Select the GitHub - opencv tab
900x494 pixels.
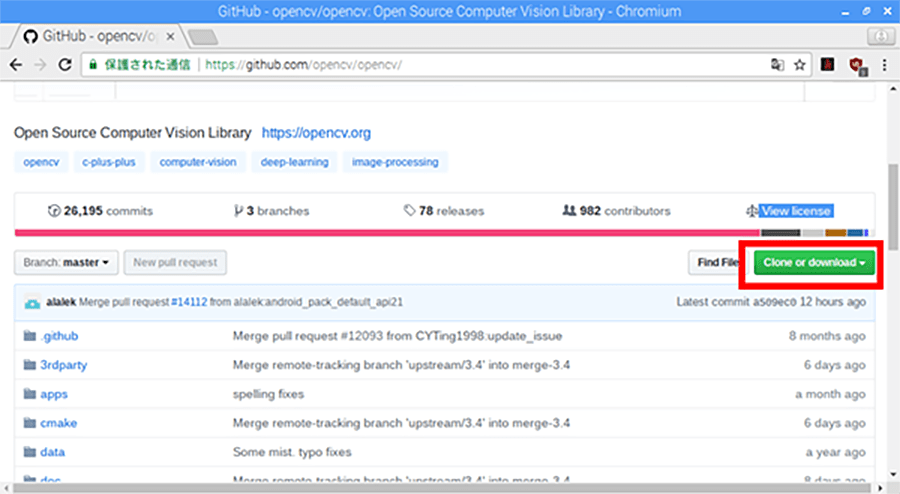pyautogui.click(x=99, y=36)
